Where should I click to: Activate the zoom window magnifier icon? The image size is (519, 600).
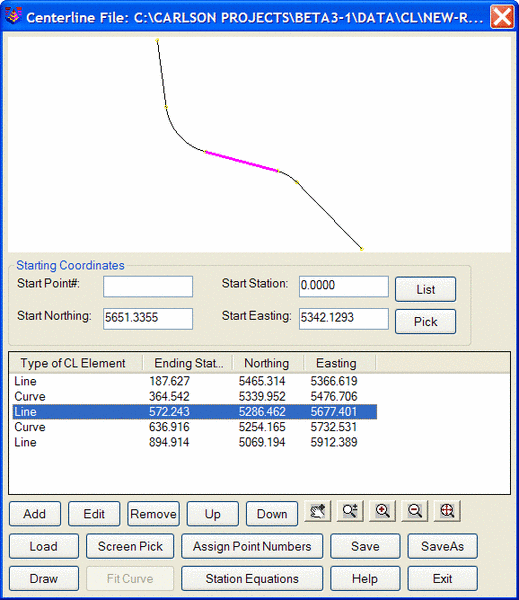click(x=350, y=511)
